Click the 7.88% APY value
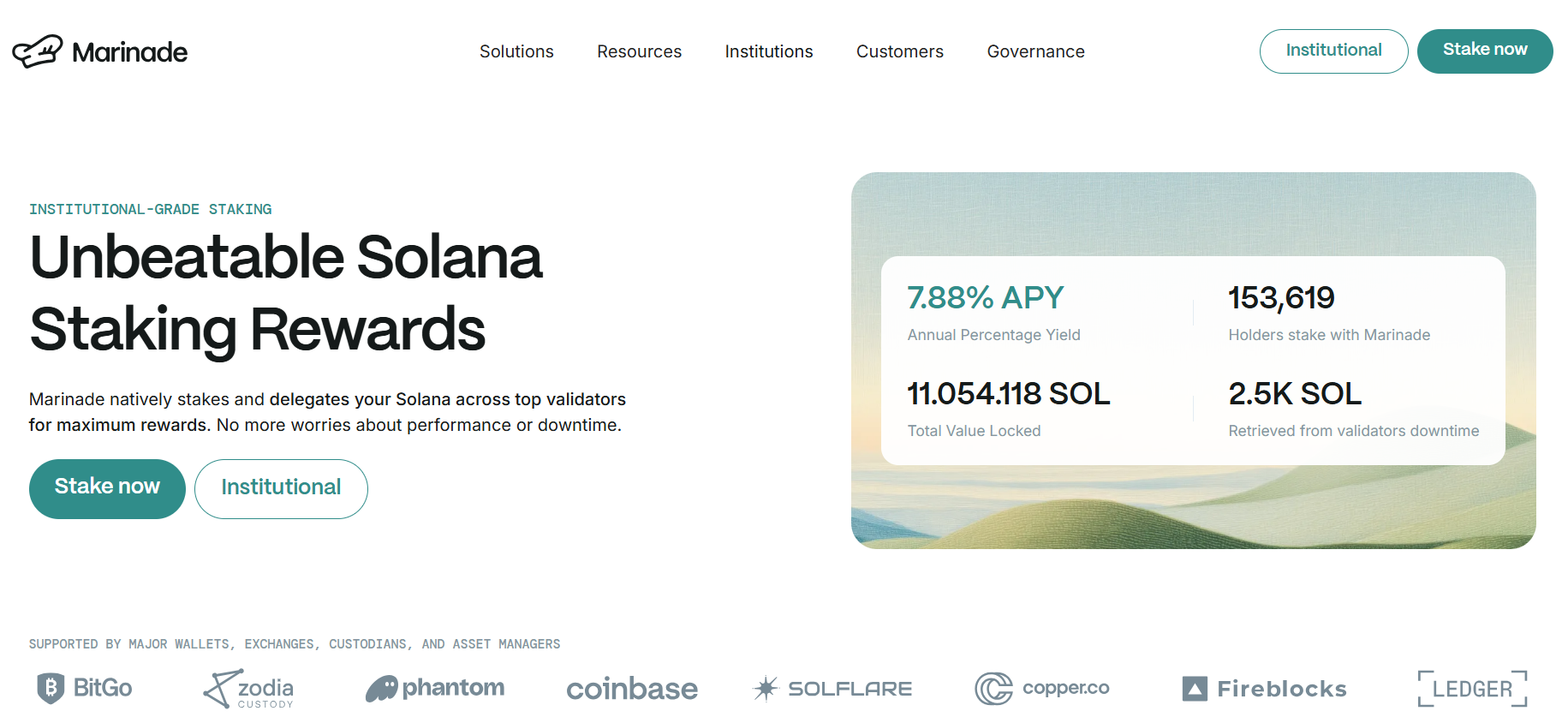Viewport: 1568px width, 723px height. (x=985, y=298)
